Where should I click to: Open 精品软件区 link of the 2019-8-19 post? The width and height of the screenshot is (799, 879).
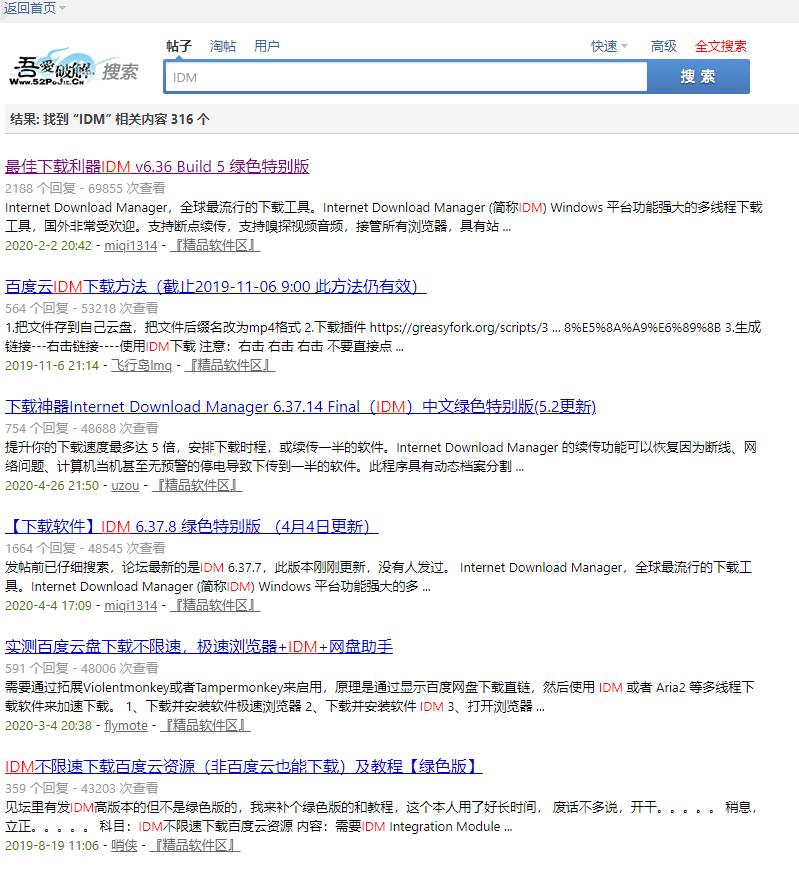coord(195,845)
